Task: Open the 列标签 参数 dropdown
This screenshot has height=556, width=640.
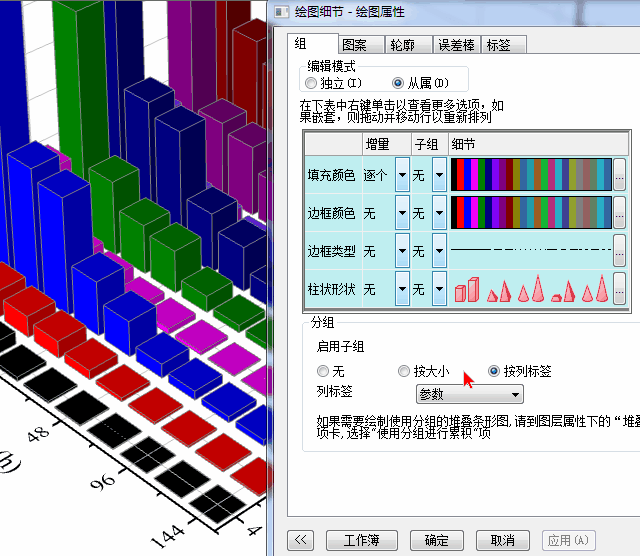Action: click(468, 394)
